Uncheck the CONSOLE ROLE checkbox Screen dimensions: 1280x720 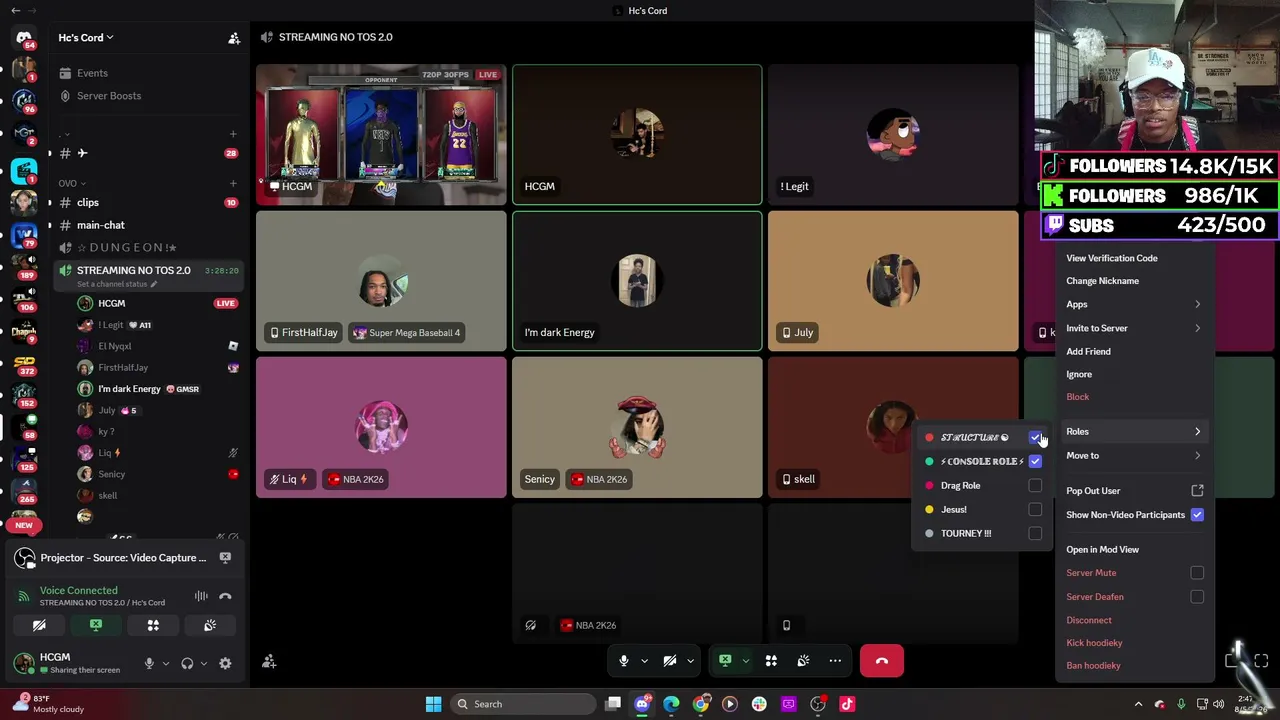[x=1035, y=461]
